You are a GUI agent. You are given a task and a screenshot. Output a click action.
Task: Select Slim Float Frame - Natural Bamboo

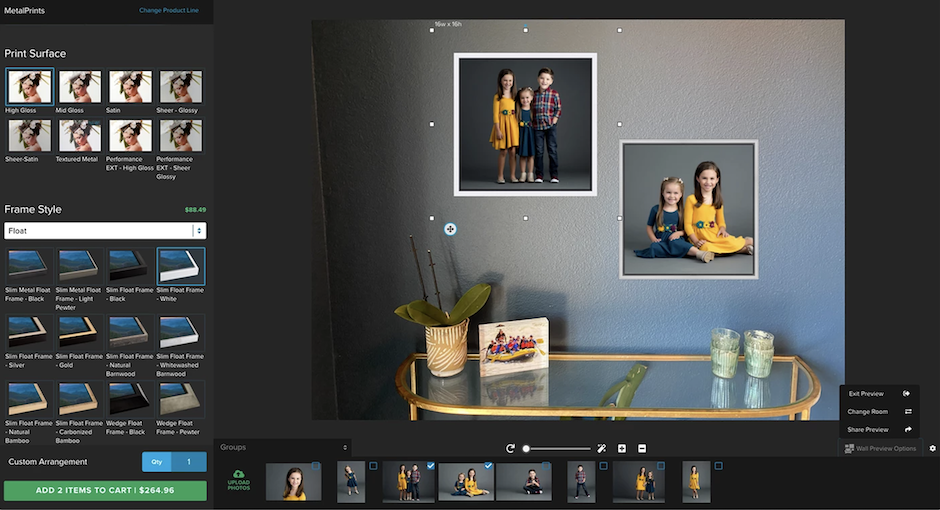(x=28, y=399)
